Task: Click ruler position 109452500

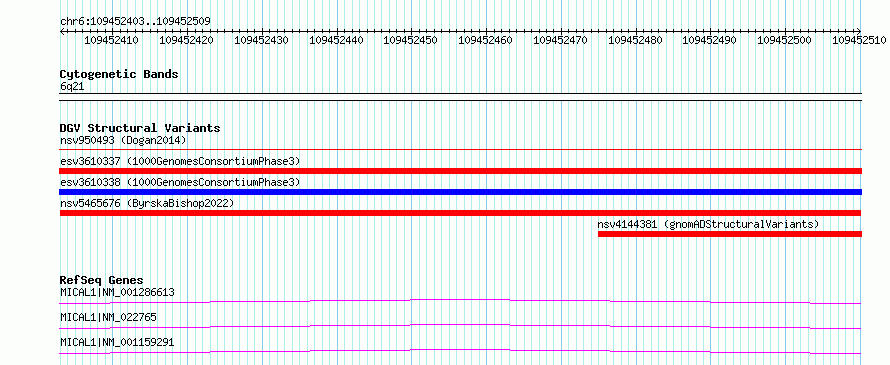Action: [785, 40]
